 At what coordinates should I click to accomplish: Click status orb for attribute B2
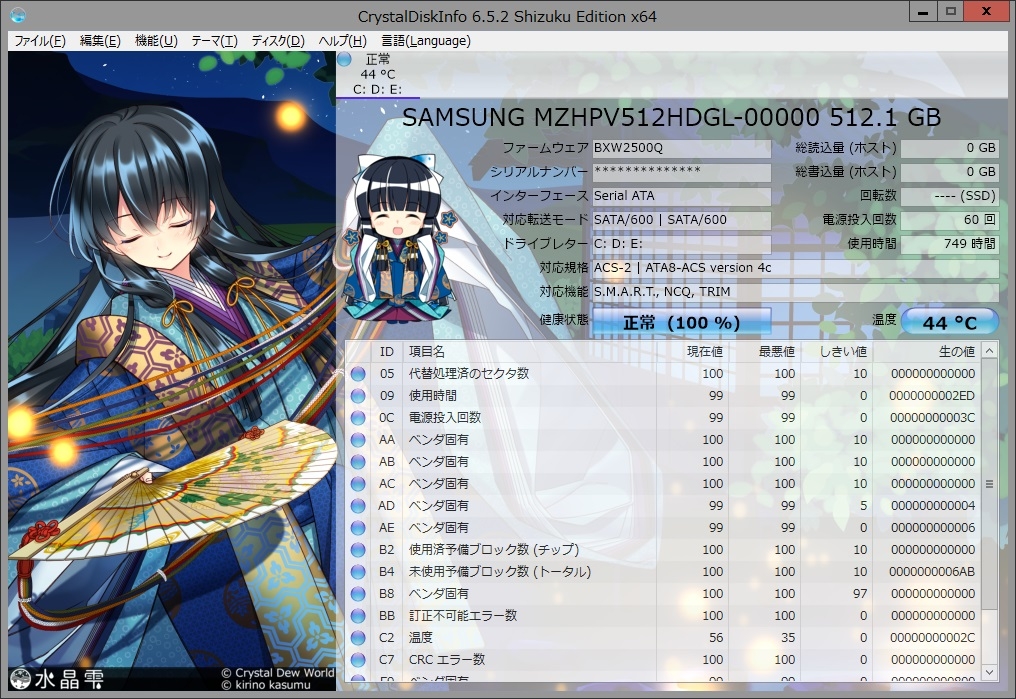[358, 550]
